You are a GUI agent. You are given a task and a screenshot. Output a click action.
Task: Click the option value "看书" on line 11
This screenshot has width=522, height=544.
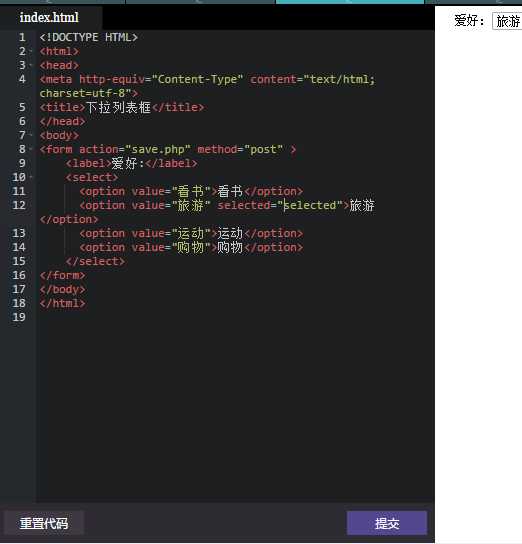(x=191, y=192)
